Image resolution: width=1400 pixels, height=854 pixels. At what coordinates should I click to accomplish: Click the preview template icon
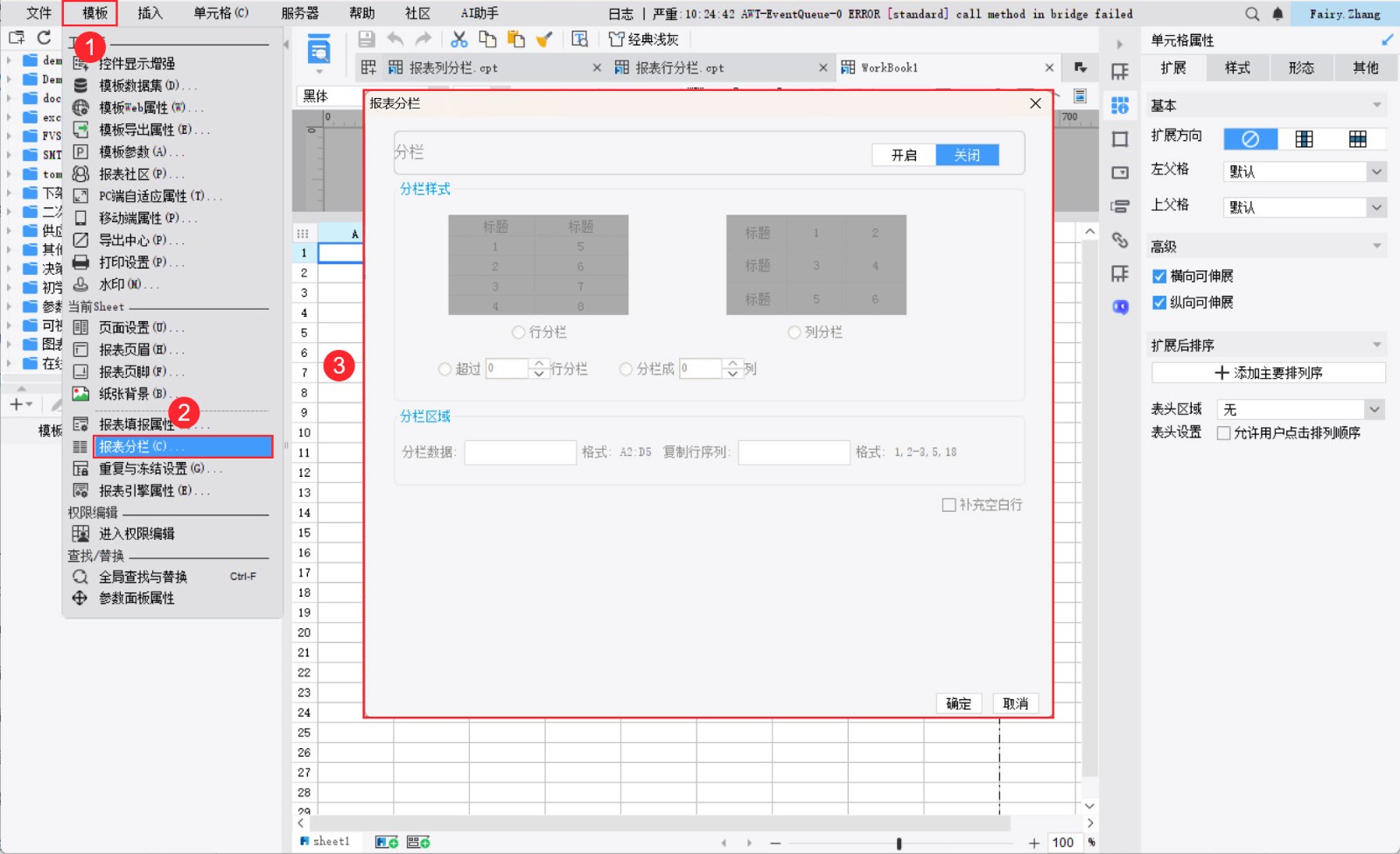579,39
